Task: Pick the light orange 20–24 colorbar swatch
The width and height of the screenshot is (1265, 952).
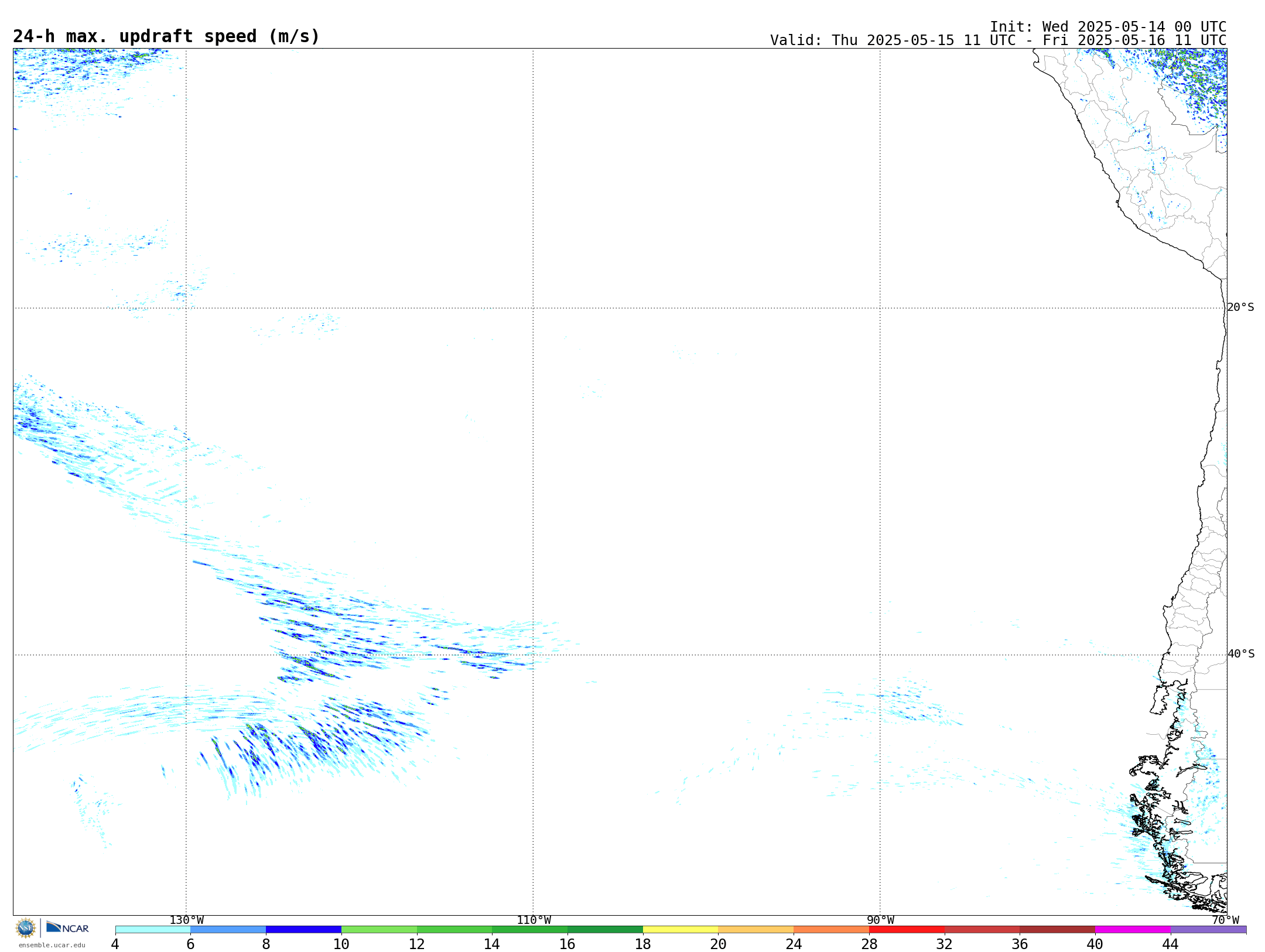Action: [x=756, y=930]
